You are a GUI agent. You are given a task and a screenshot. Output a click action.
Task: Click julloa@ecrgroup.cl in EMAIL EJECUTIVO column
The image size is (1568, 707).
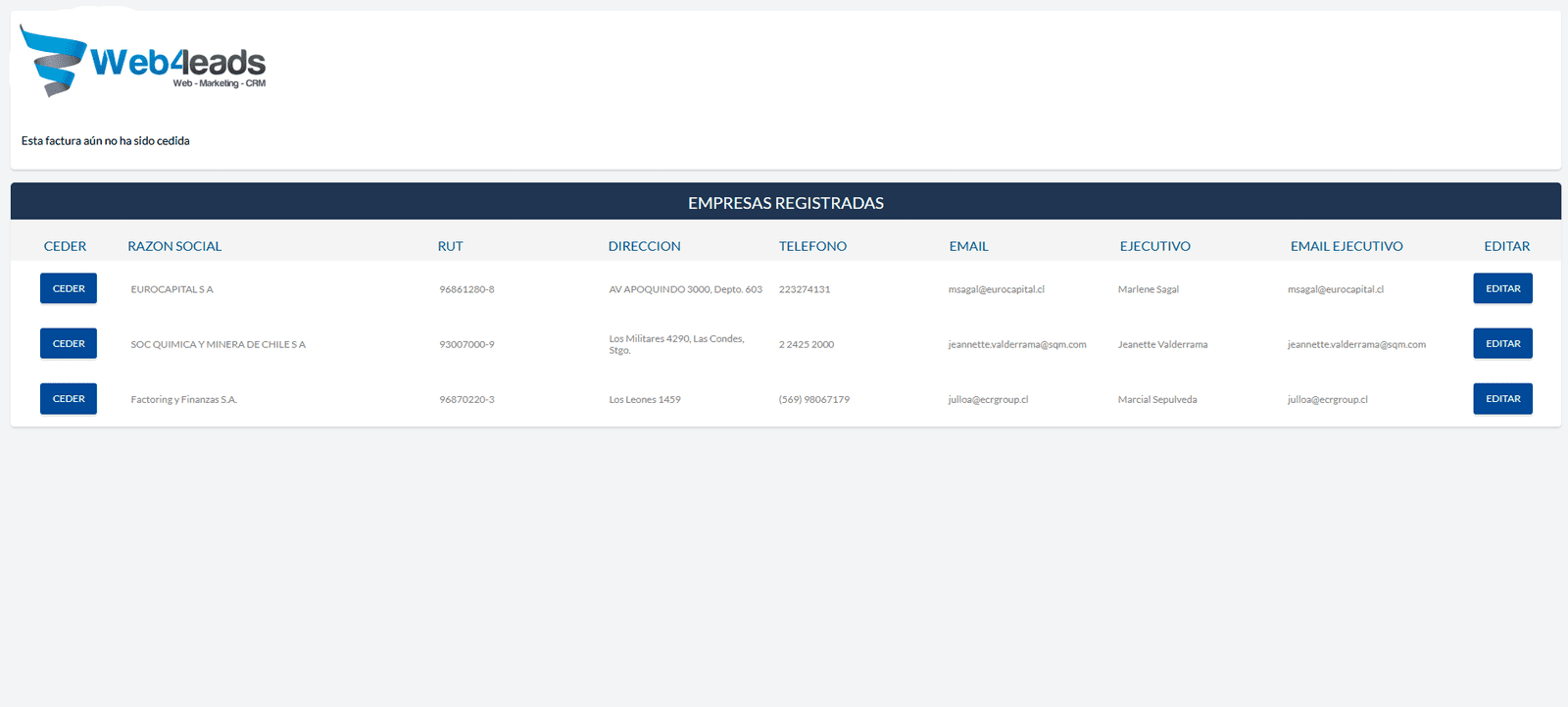point(1327,399)
